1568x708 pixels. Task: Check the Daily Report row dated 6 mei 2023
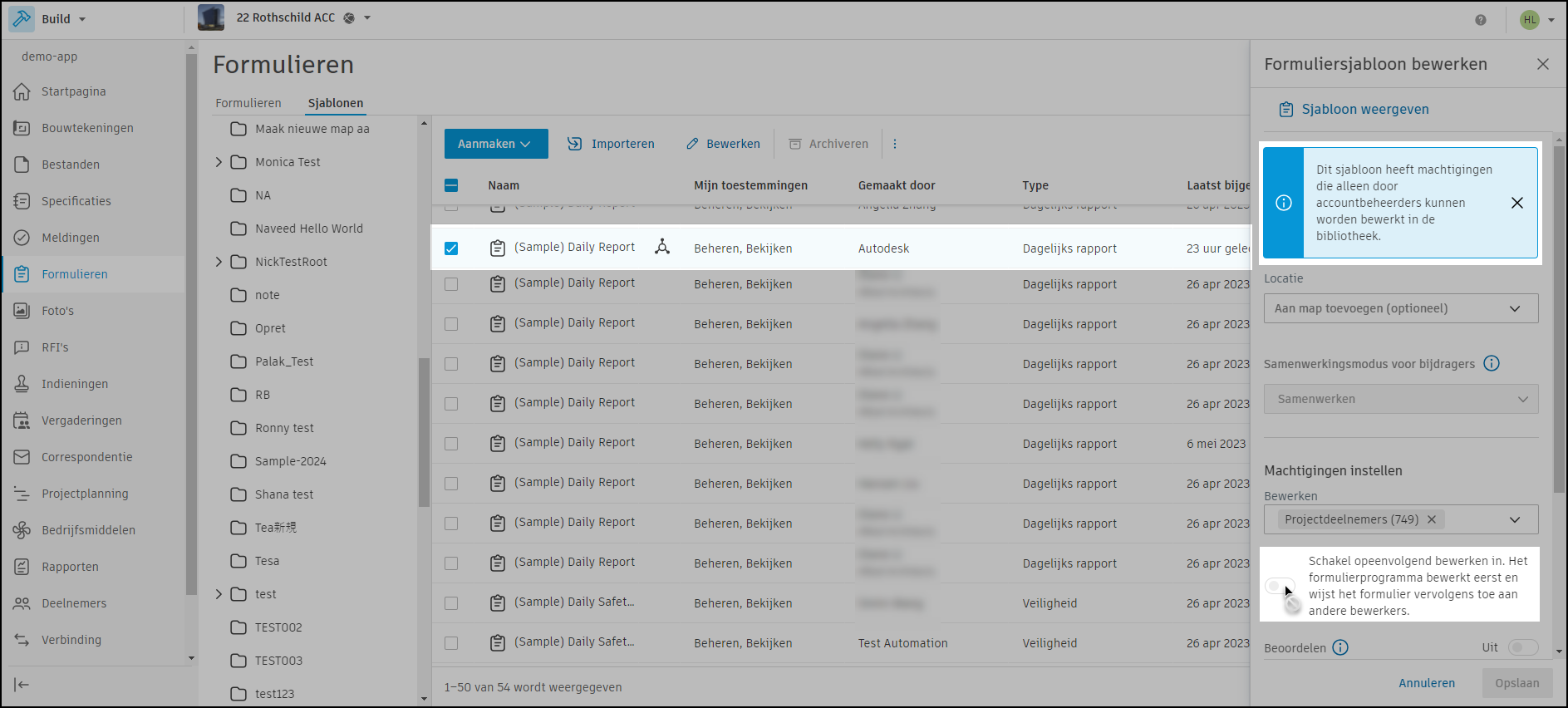coord(451,444)
